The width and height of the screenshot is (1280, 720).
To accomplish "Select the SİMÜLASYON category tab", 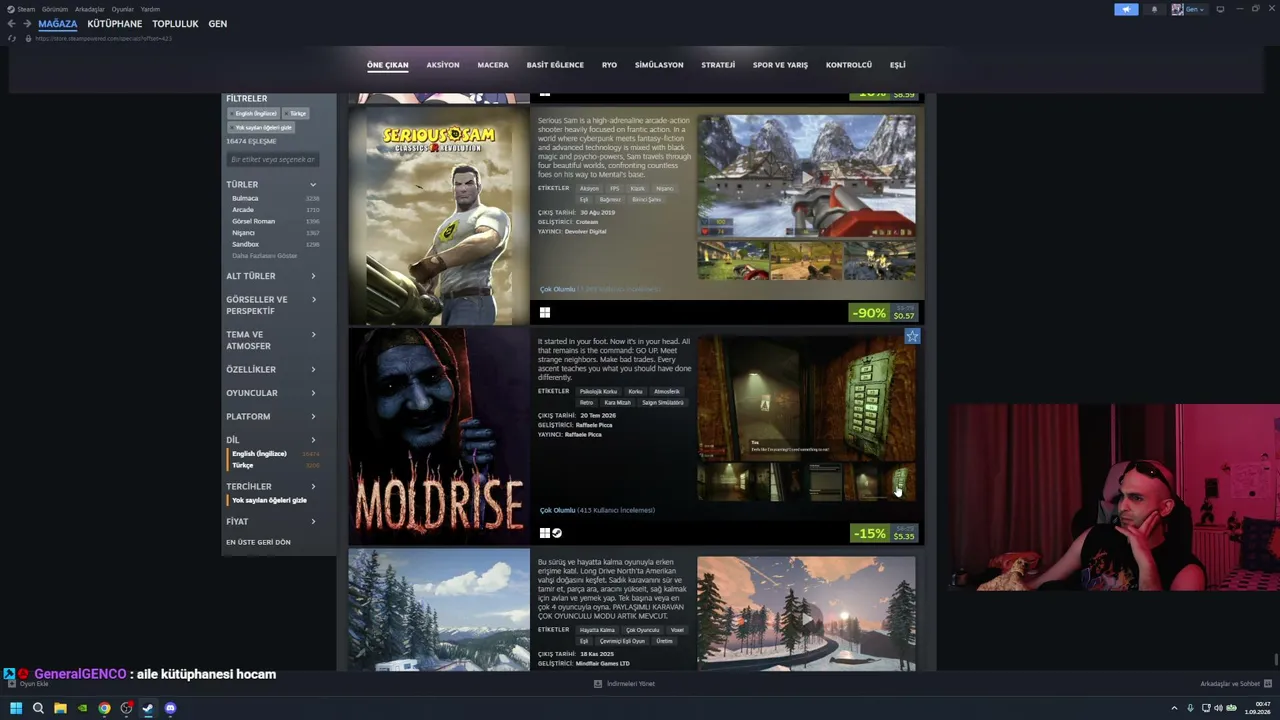I will pyautogui.click(x=659, y=65).
